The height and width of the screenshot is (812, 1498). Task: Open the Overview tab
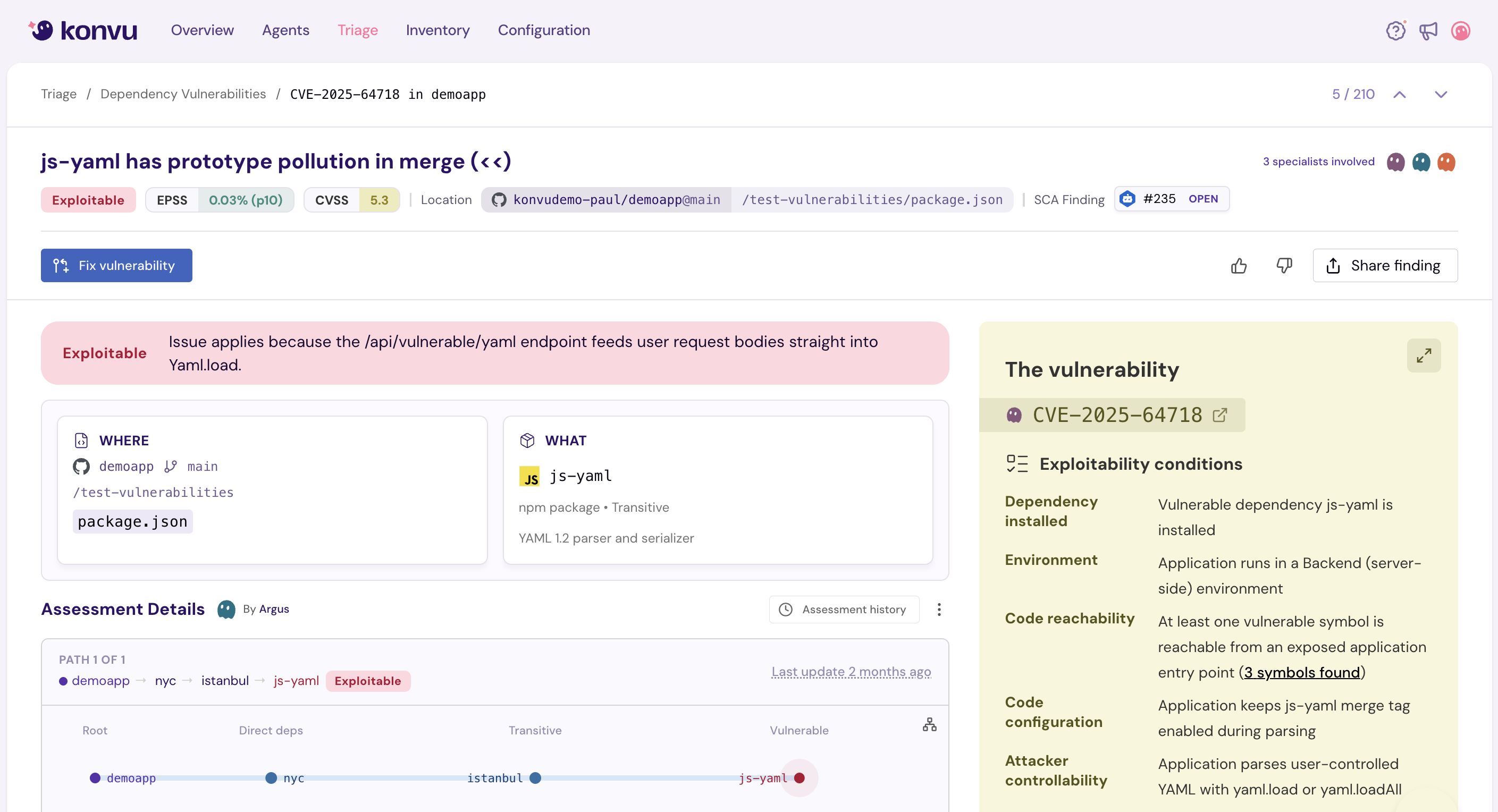203,30
